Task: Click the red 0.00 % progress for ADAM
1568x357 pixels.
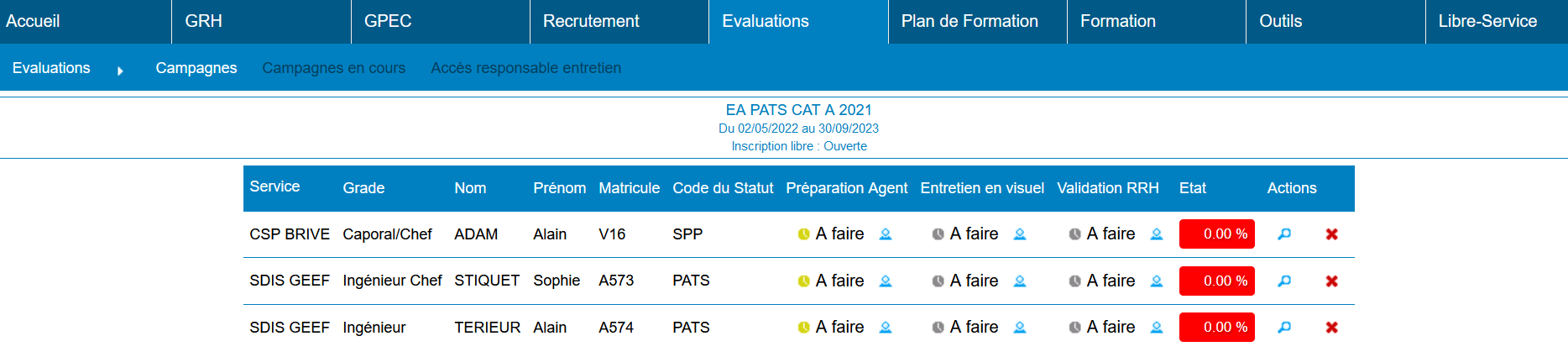Action: 1216,234
